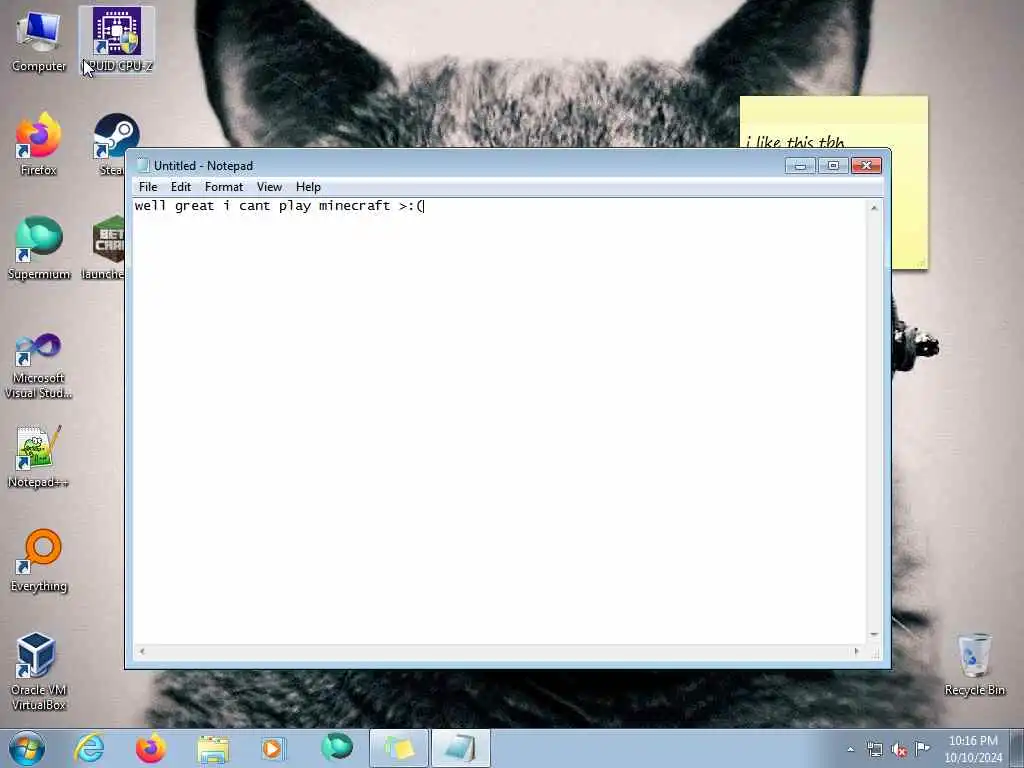Launch Internet Explorer from the taskbar
Image resolution: width=1024 pixels, height=768 pixels.
pos(89,748)
